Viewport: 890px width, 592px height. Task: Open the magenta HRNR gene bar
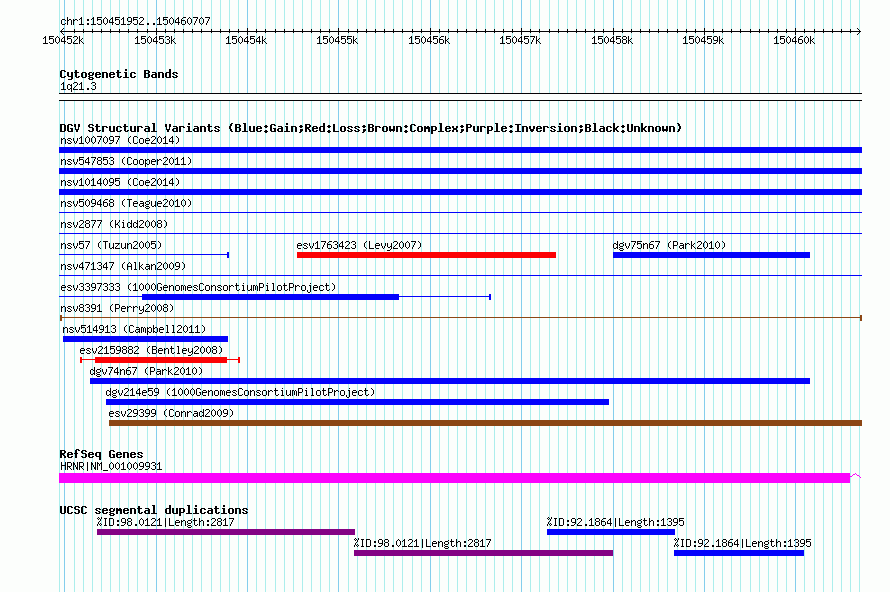tap(454, 478)
